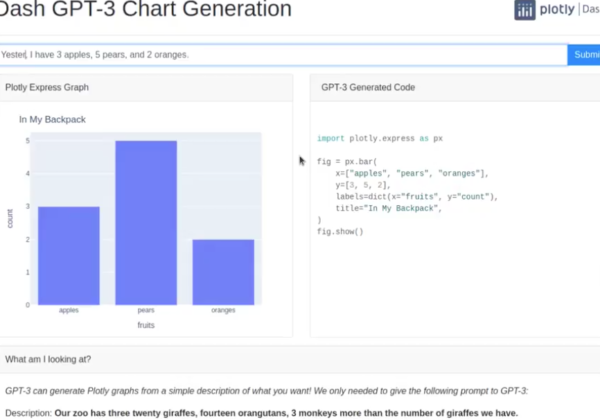Click the 'Dash GPT-3 Chart Generation' heading
The height and width of the screenshot is (420, 600).
pos(146,11)
